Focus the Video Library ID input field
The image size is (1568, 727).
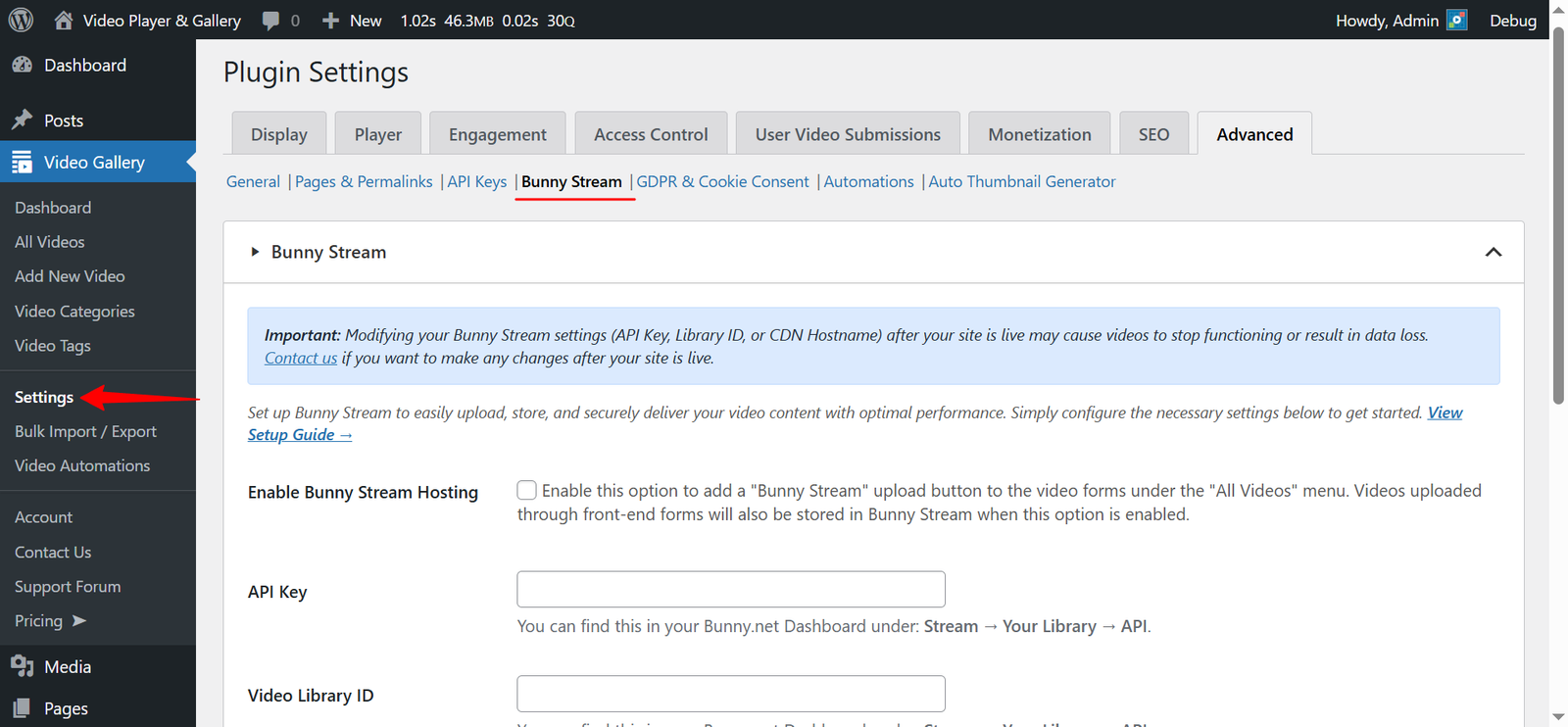(x=731, y=694)
